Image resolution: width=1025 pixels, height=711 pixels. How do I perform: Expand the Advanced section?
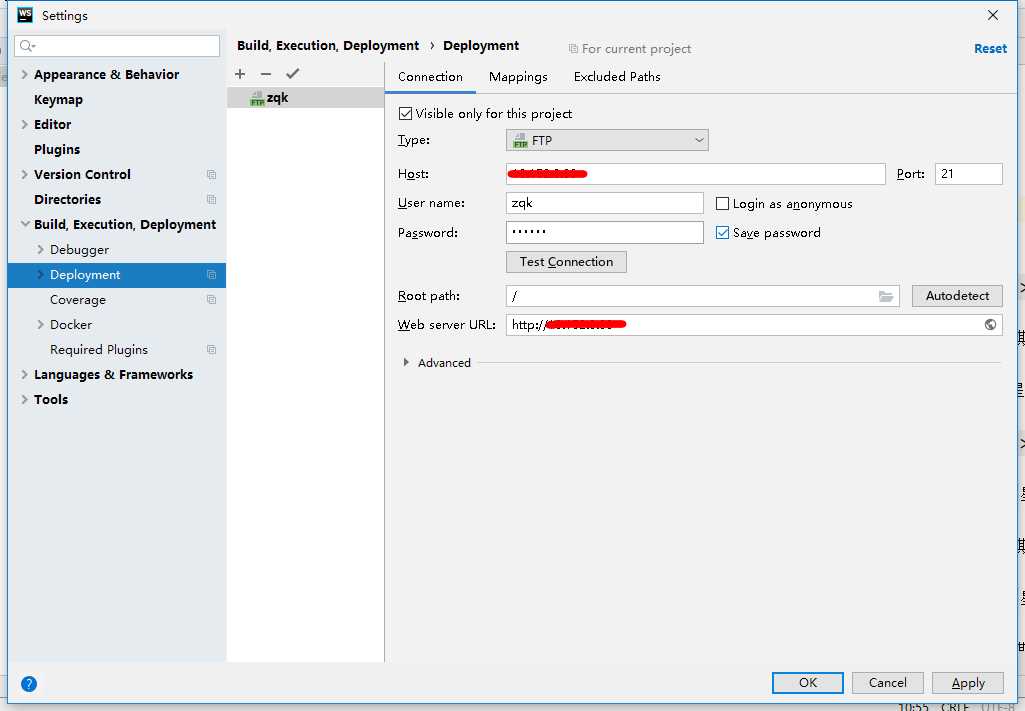(406, 362)
